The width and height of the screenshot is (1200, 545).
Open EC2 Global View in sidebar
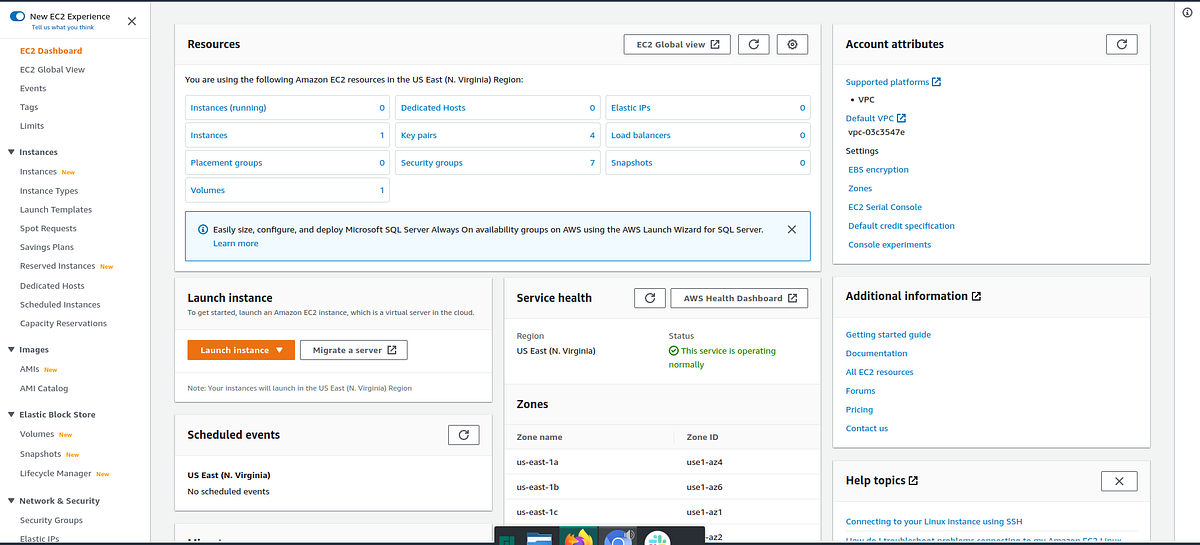click(52, 70)
